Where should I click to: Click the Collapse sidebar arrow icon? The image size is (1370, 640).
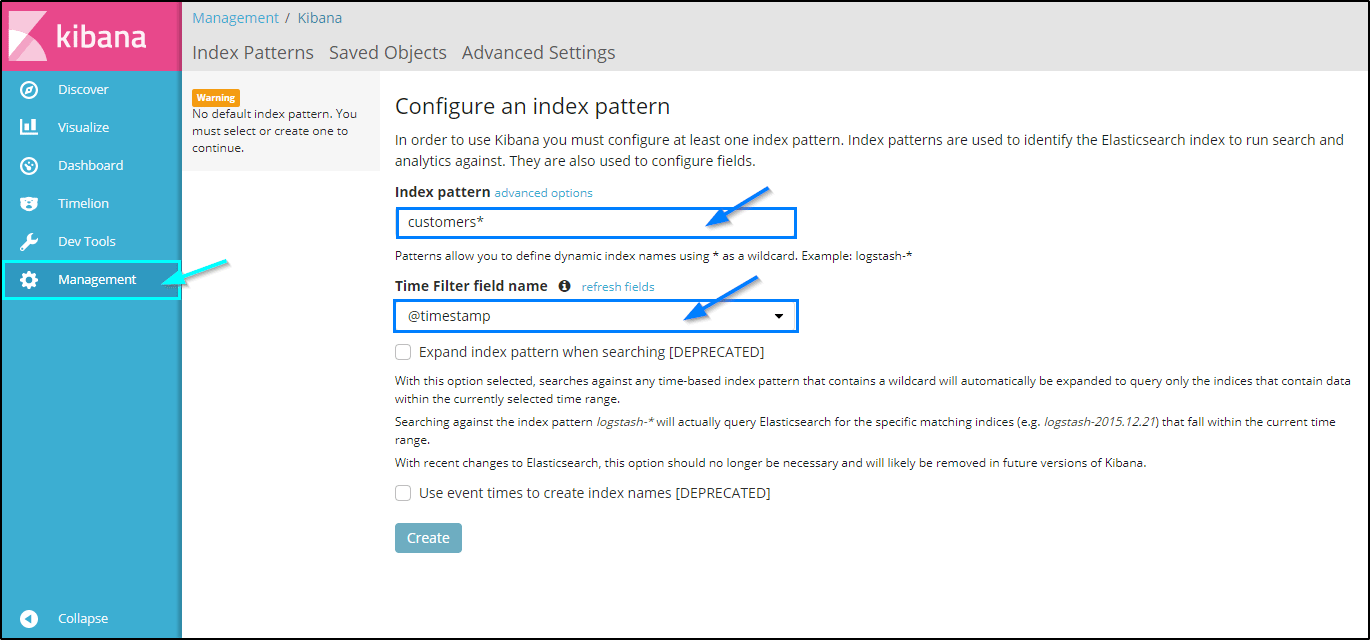pyautogui.click(x=29, y=619)
